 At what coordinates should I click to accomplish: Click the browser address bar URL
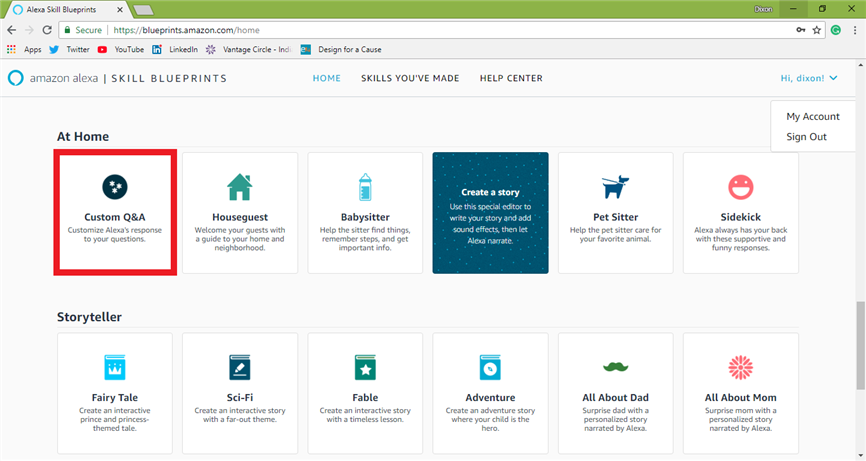coord(400,30)
